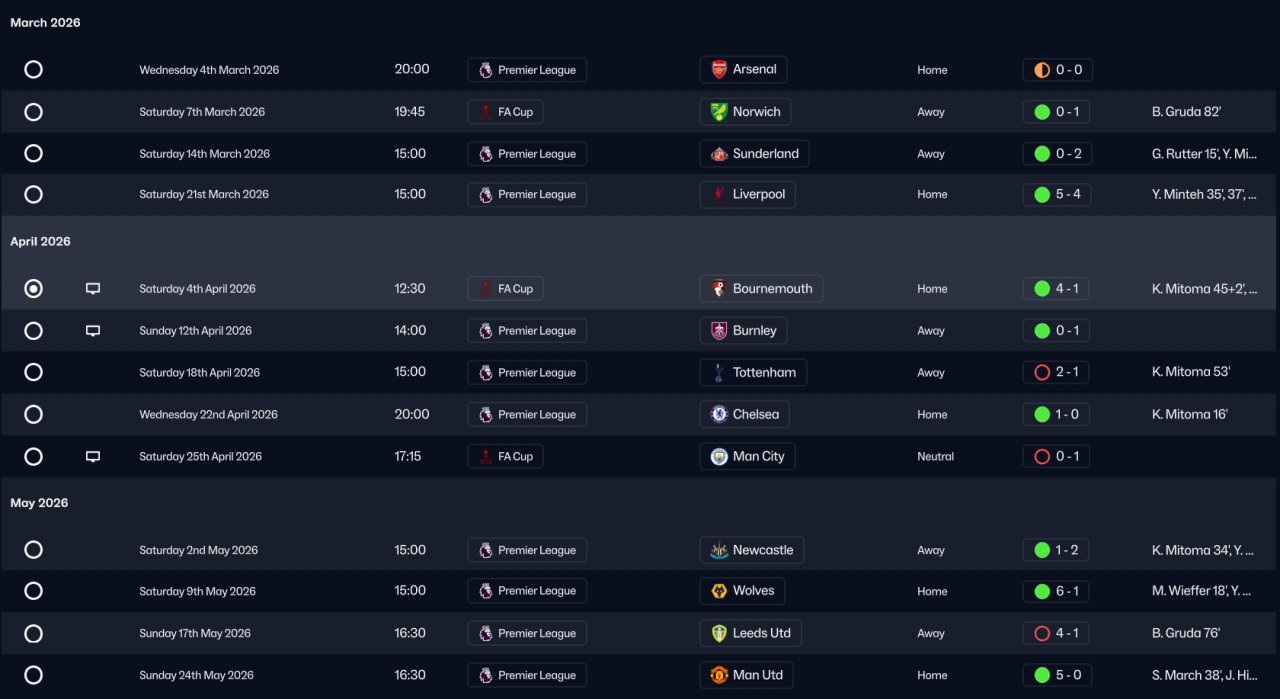Screen dimensions: 1280x699
Task: Open Premier League competition for Sunderland match
Action: tap(527, 154)
